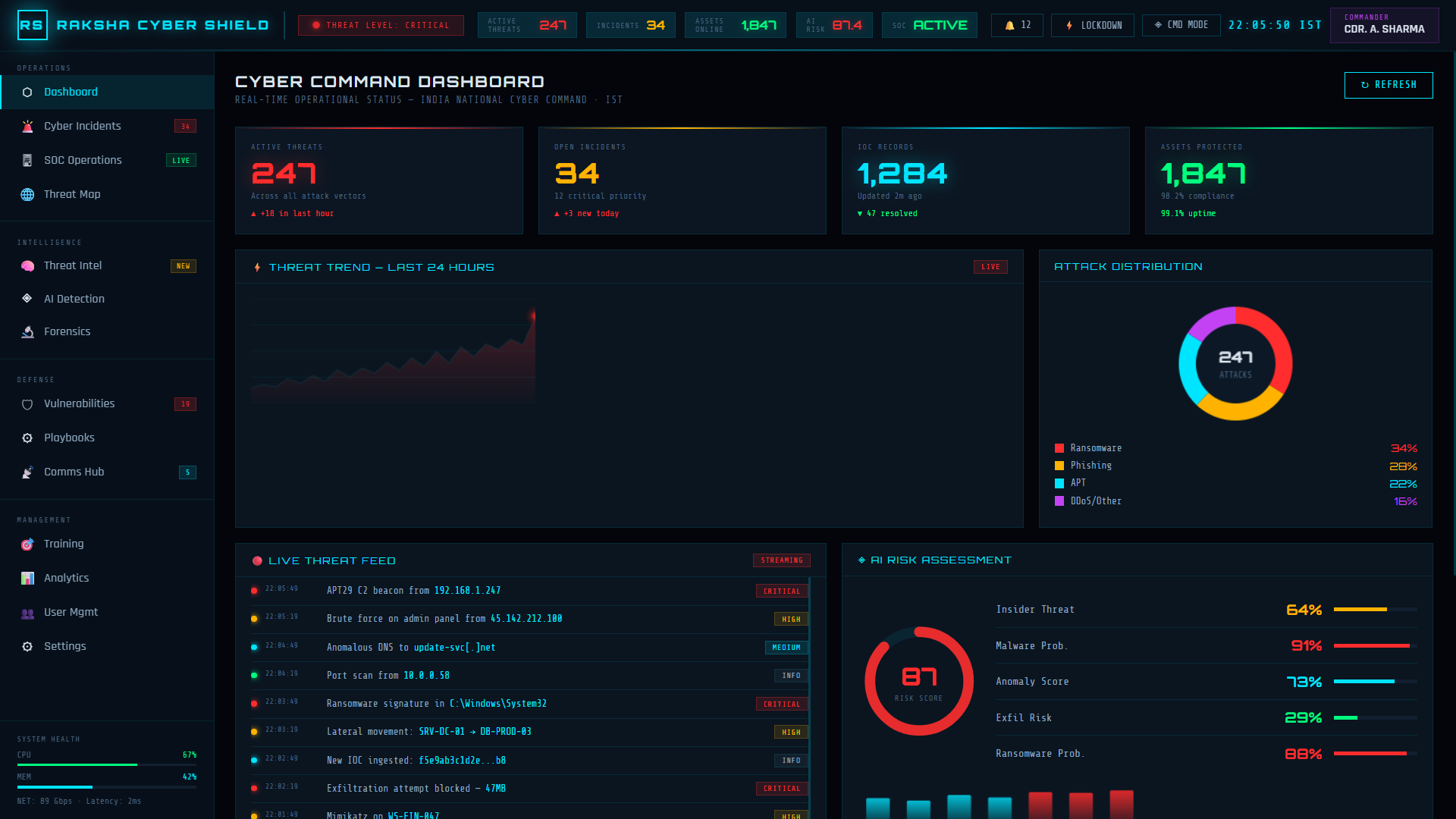
Task: Click the STREAMING badge on Live Threat Feed
Action: tap(782, 560)
